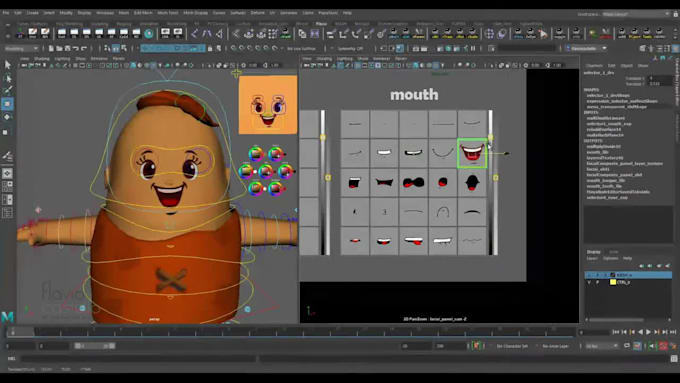
Task: Click the time range slider bar
Action: click(95, 346)
